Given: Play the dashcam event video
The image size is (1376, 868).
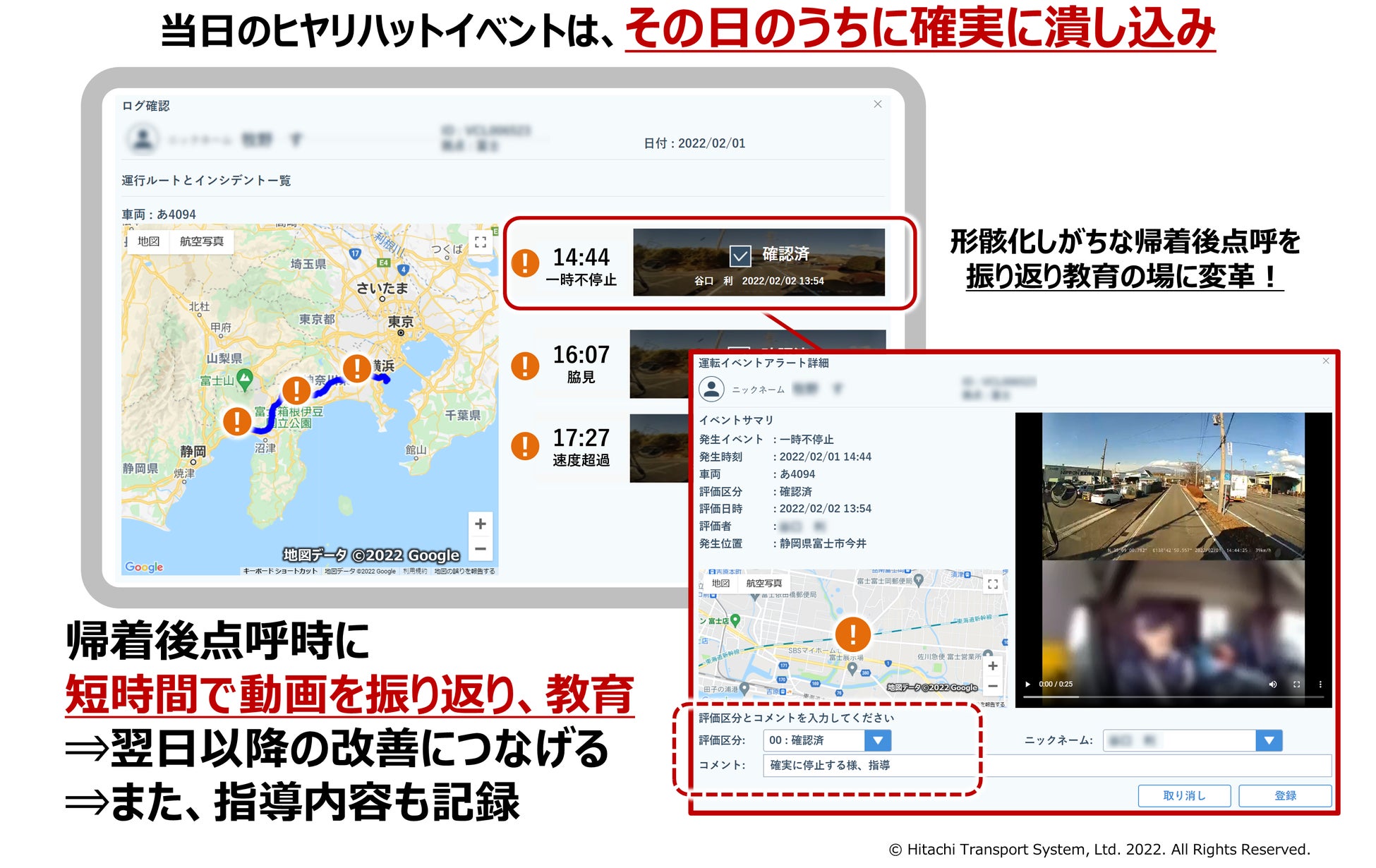Looking at the screenshot, I should (1027, 684).
